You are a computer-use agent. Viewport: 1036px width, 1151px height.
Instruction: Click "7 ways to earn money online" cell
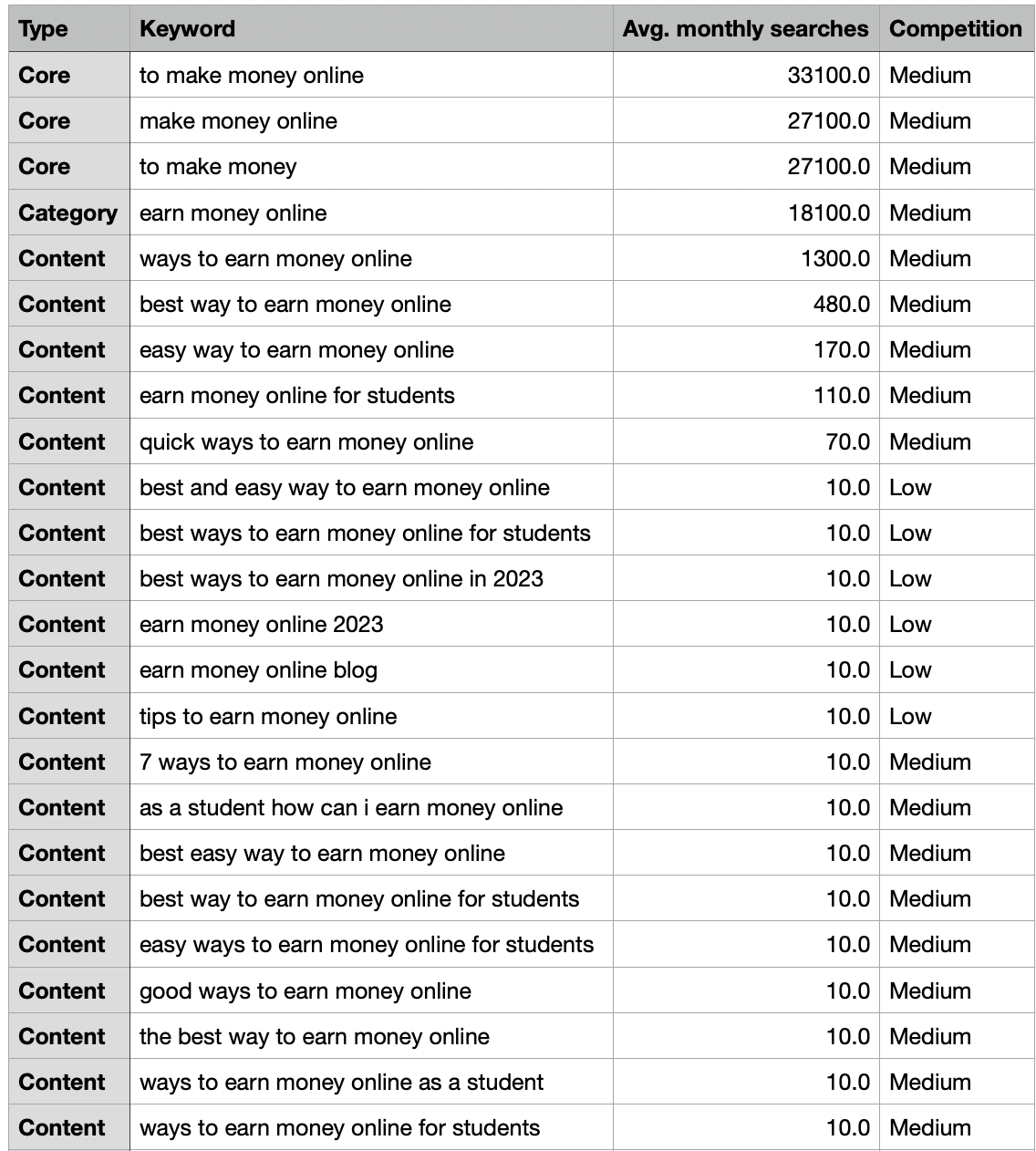click(285, 762)
